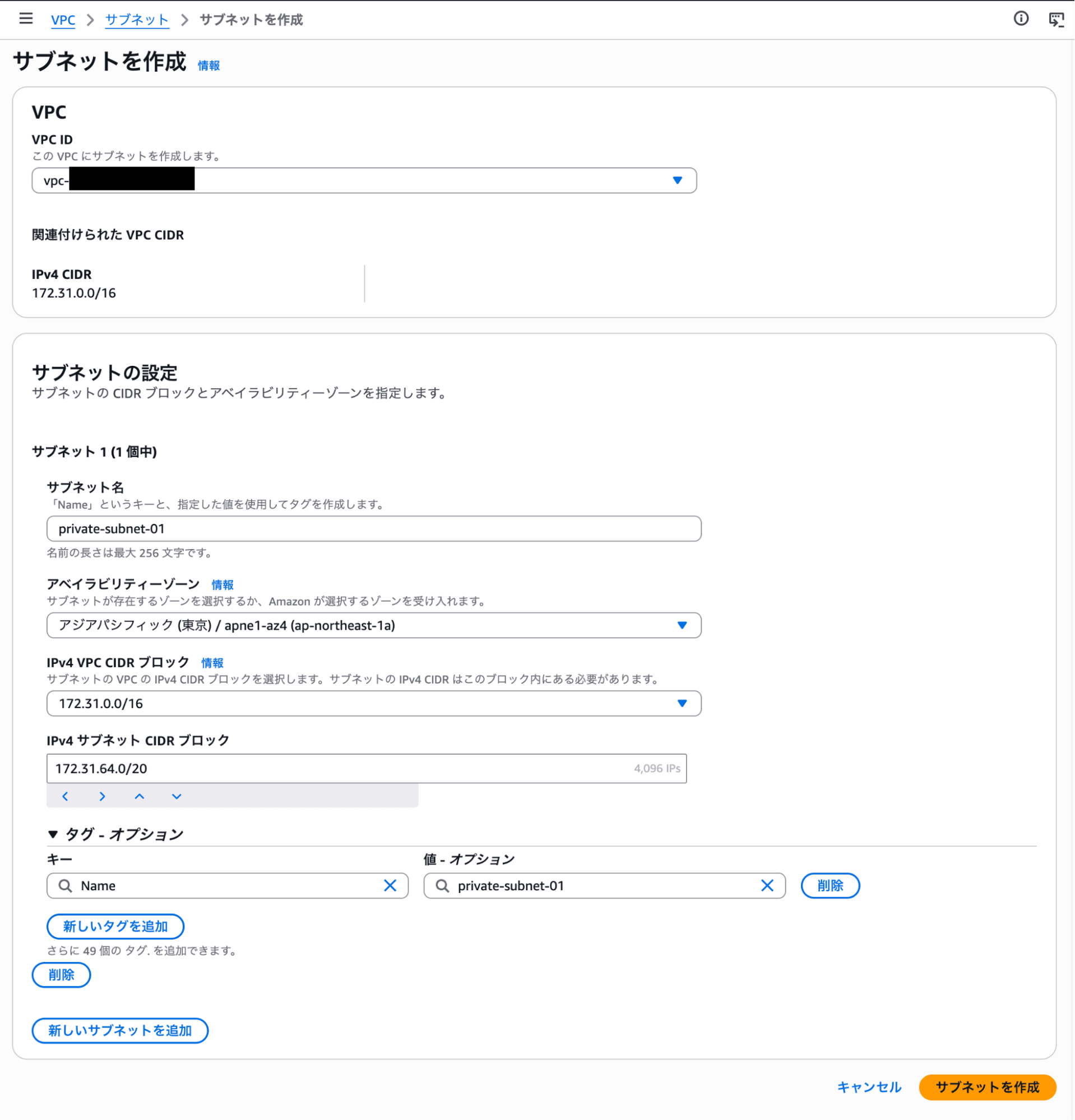Click the right arrow under subnet CIDR
Viewport: 1075px width, 1120px height.
coord(103,796)
